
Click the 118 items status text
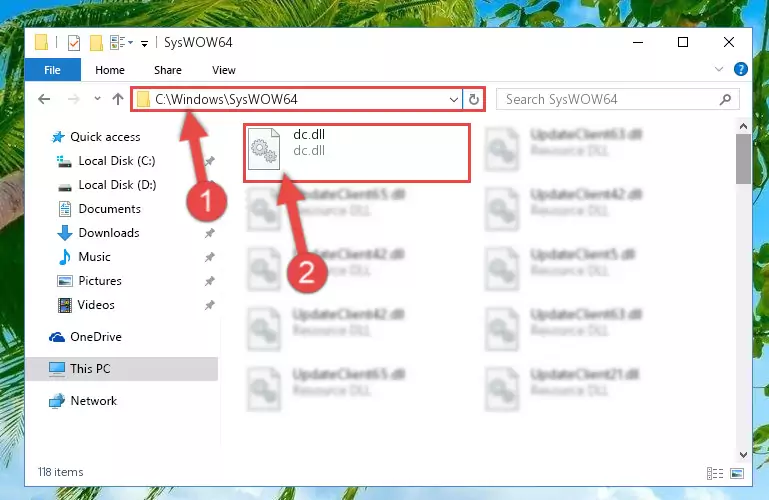(x=60, y=472)
